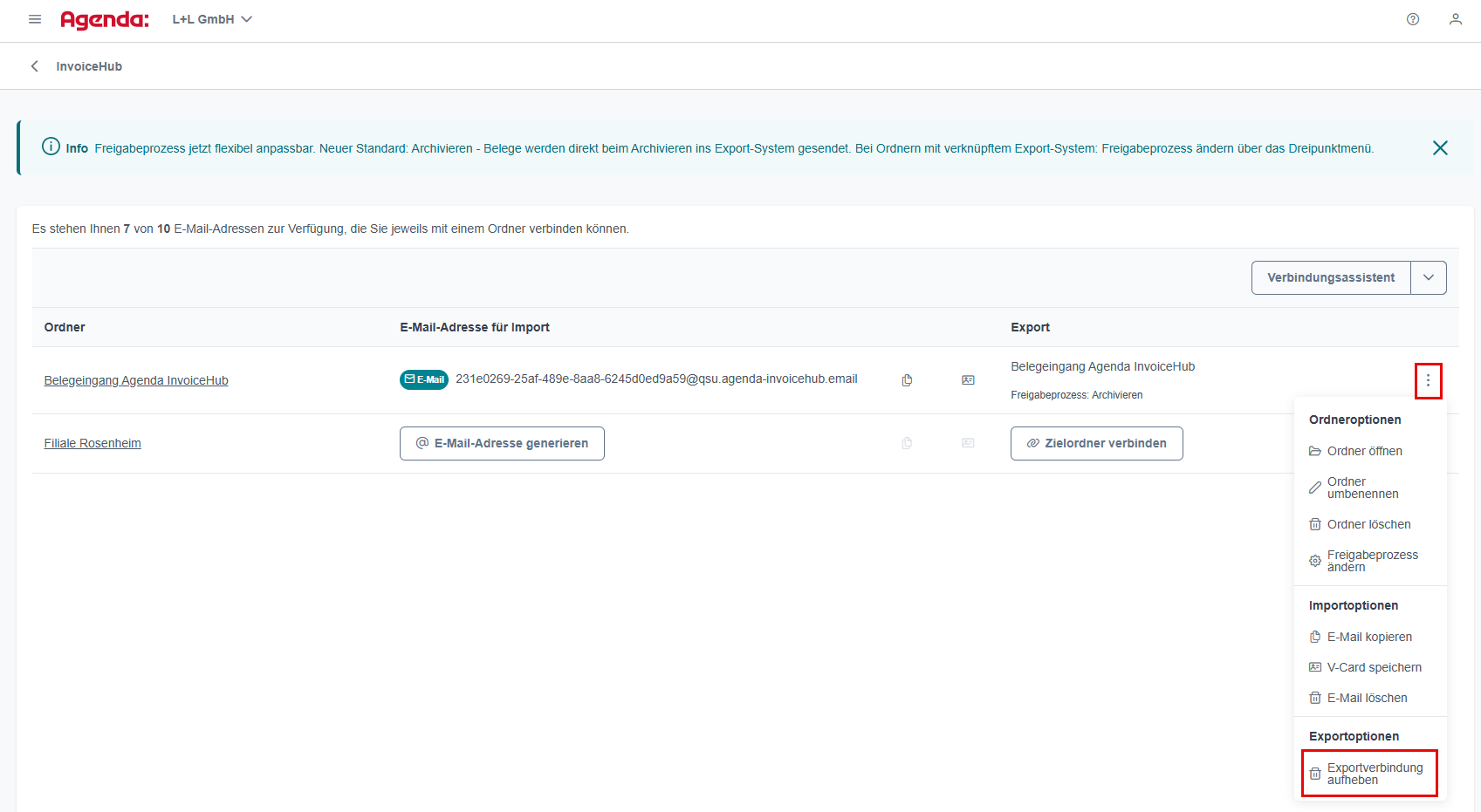Copy the Belegeingang import email address icon
The height and width of the screenshot is (812, 1481).
pos(907,380)
